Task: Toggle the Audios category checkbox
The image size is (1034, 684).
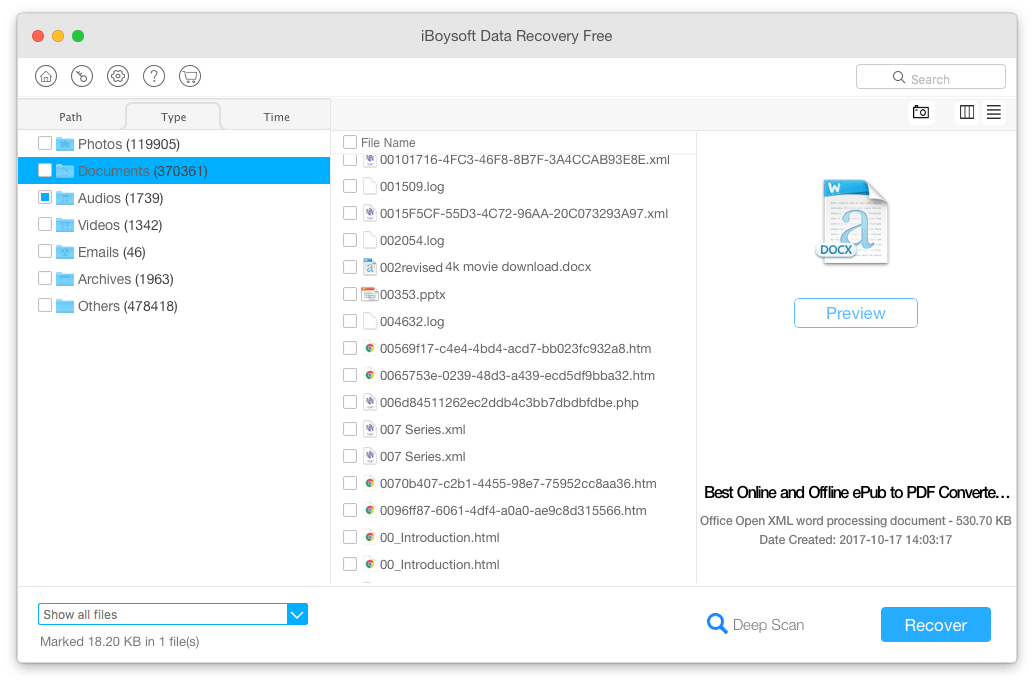Action: (x=45, y=198)
